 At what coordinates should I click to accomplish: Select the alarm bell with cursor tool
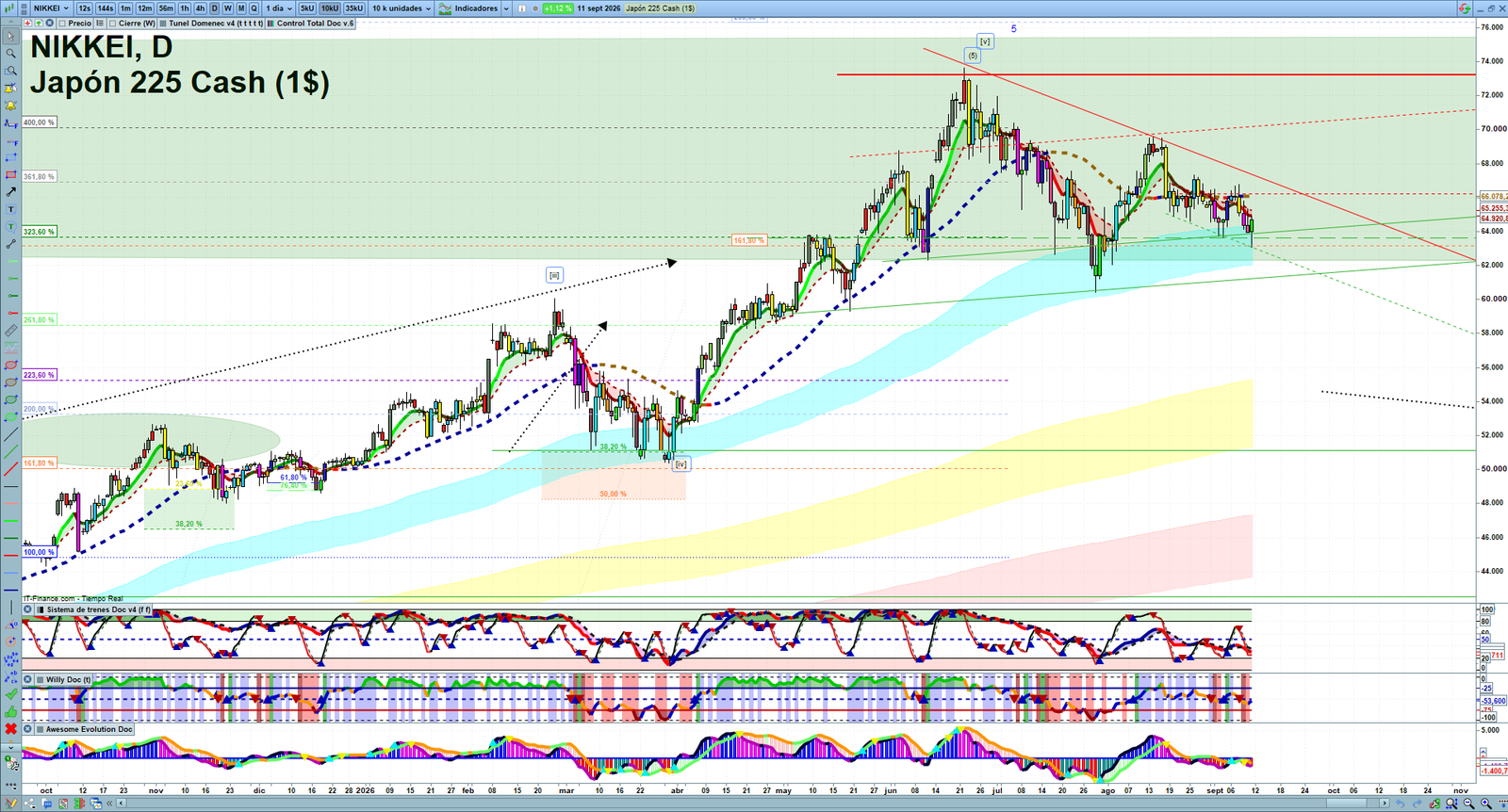click(x=10, y=88)
